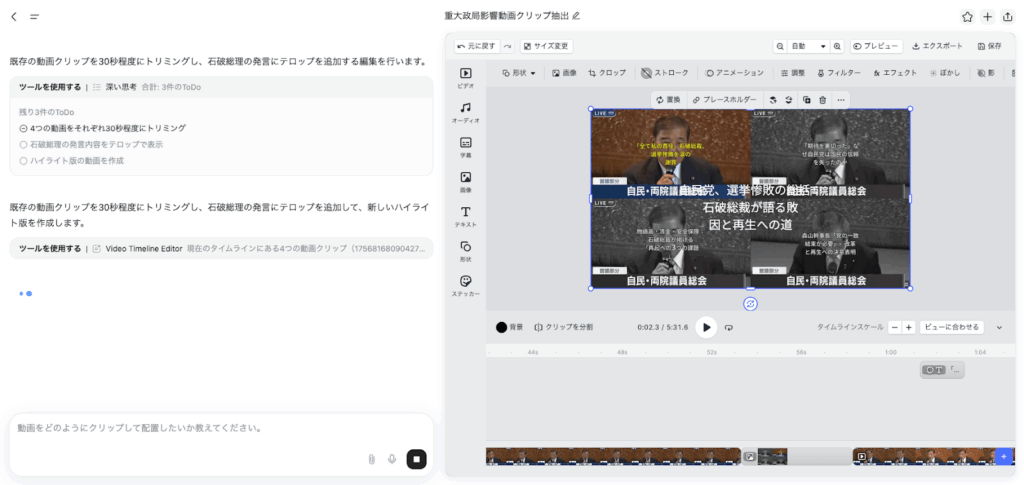
Task: Open the アニメーション toolbar option
Action: tap(734, 73)
